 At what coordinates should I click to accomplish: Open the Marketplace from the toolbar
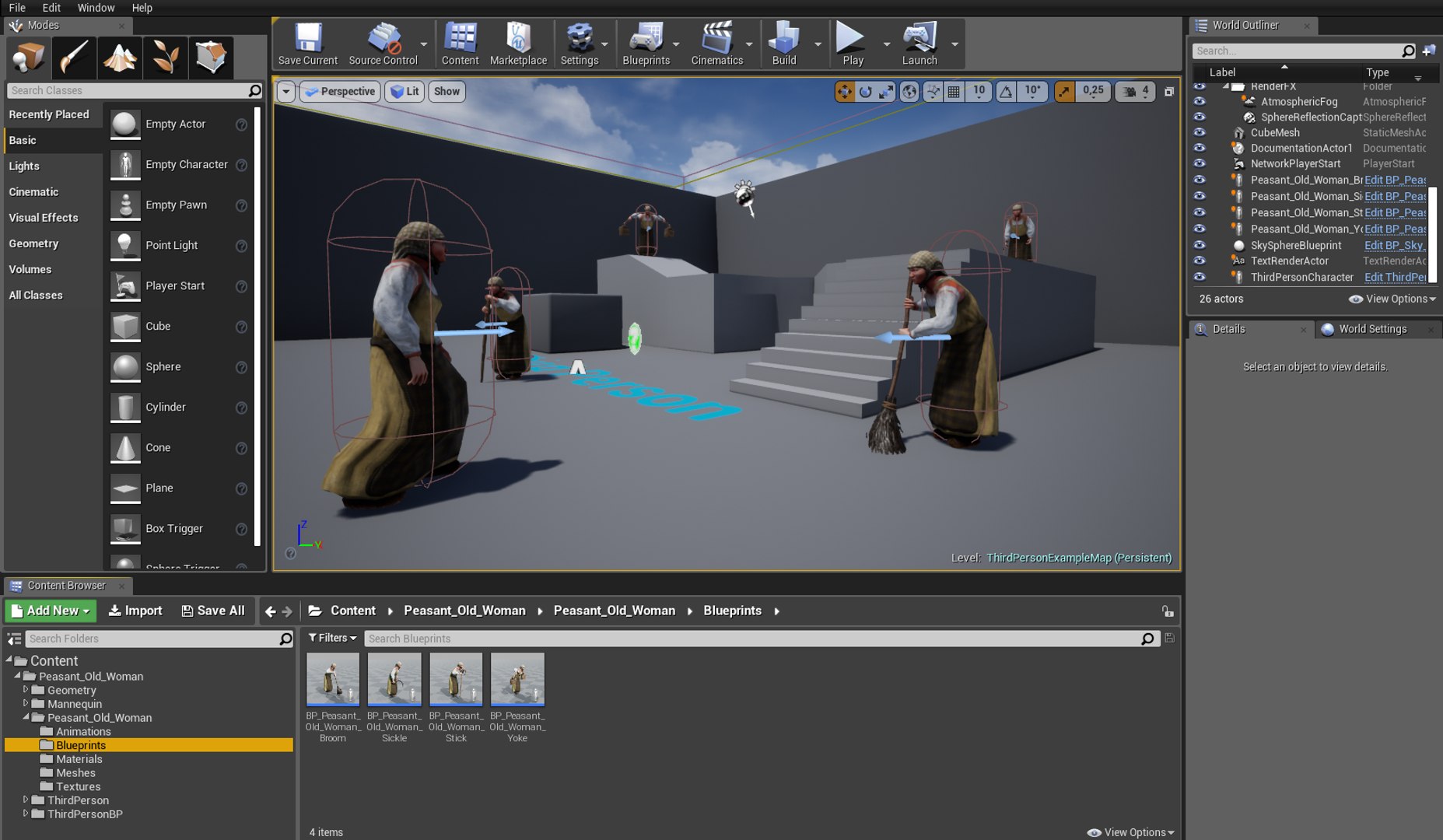click(x=518, y=44)
